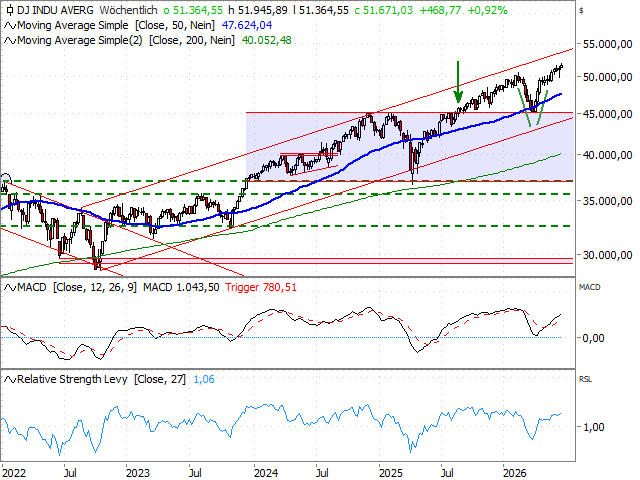Click the $ currency symbol on the price axis

(x=581, y=11)
